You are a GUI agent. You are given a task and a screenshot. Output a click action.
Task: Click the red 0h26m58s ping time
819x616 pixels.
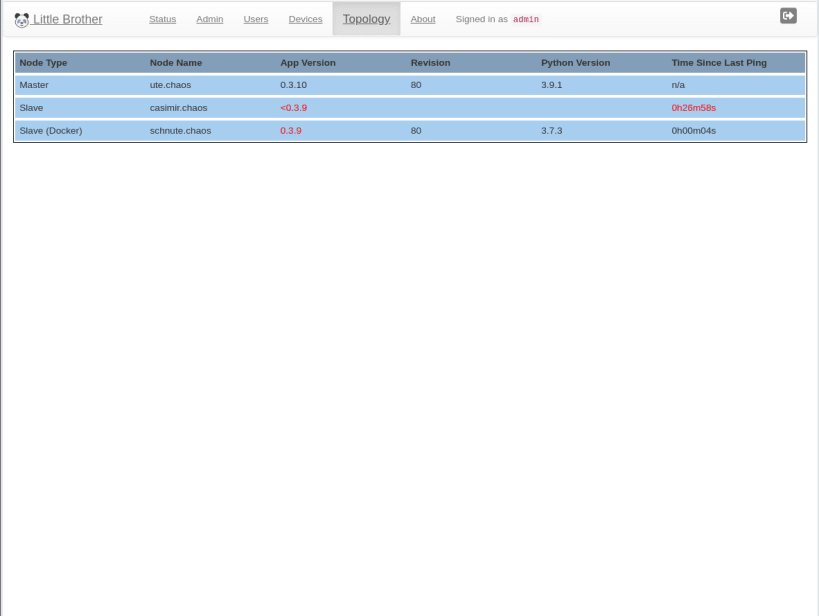694,108
